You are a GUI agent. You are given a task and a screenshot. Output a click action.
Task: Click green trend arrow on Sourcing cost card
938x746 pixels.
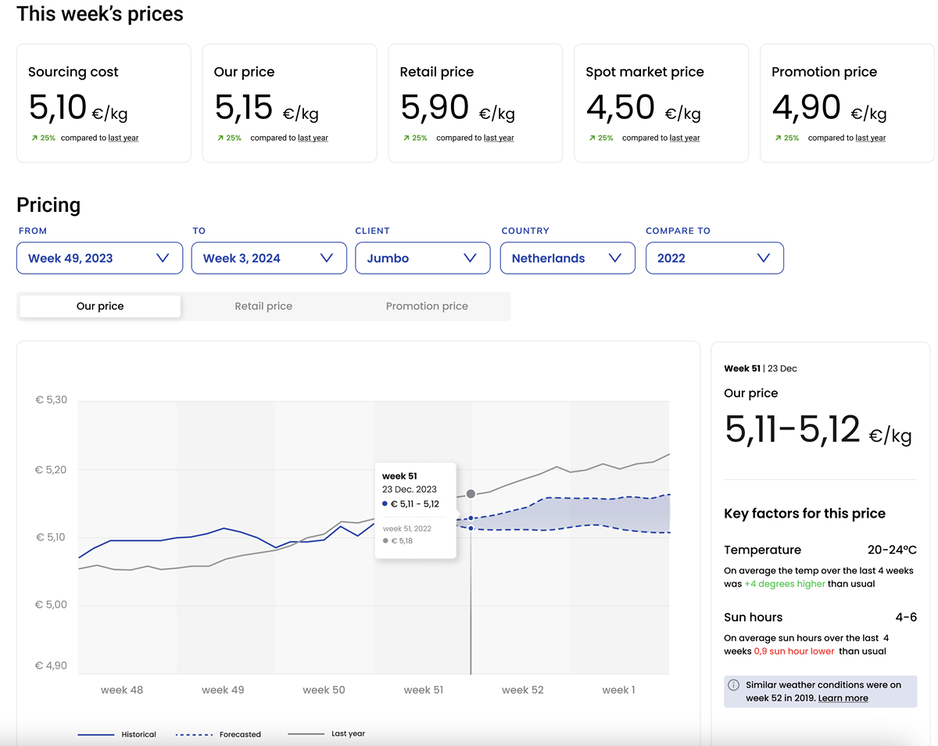click(33, 138)
